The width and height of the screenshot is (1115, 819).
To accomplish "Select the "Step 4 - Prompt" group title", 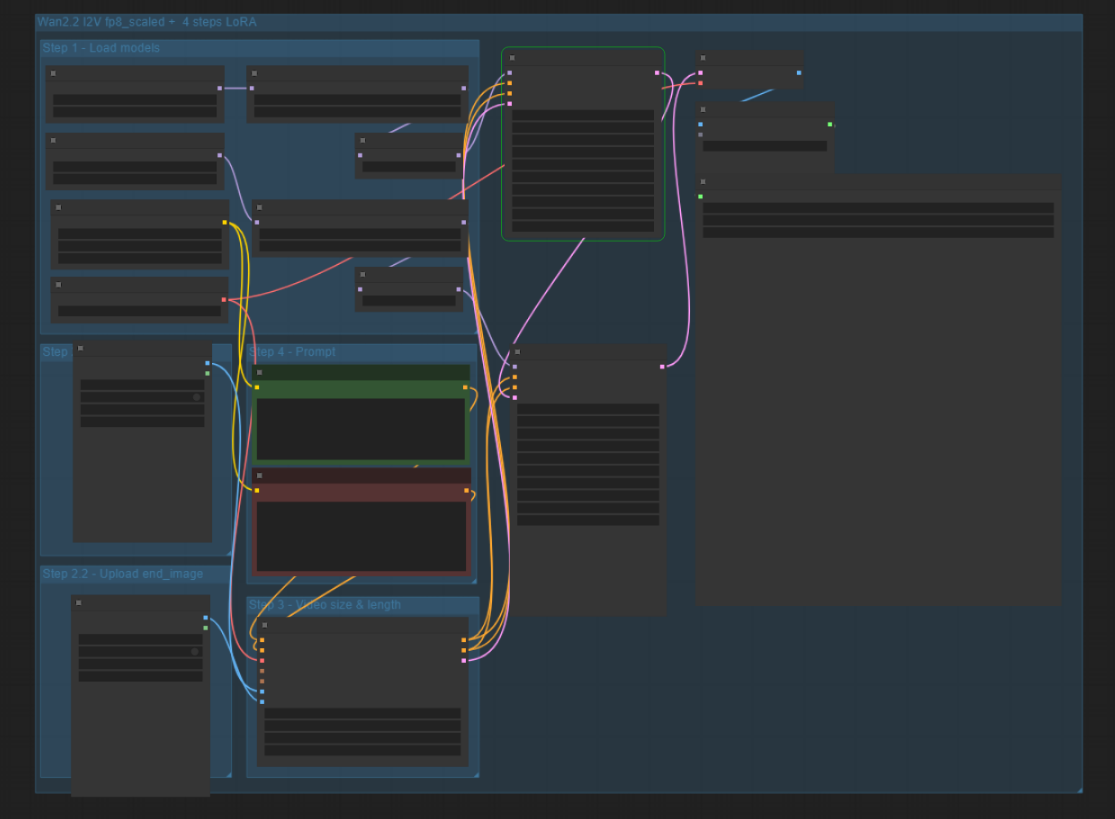I will (292, 352).
